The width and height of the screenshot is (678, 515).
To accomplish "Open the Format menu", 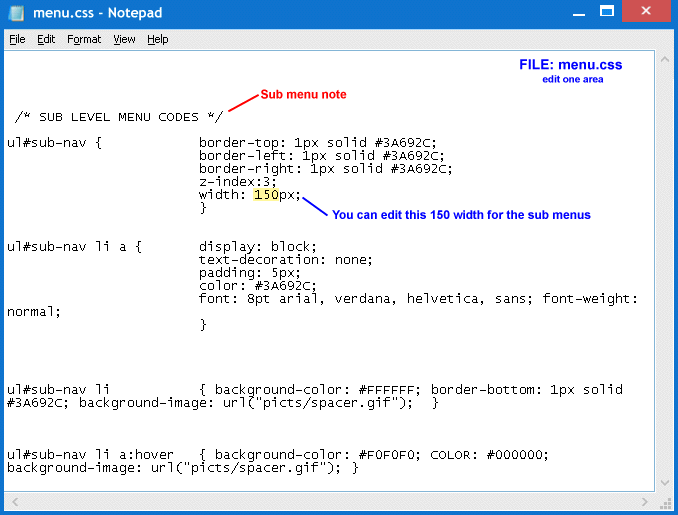I will click(84, 39).
